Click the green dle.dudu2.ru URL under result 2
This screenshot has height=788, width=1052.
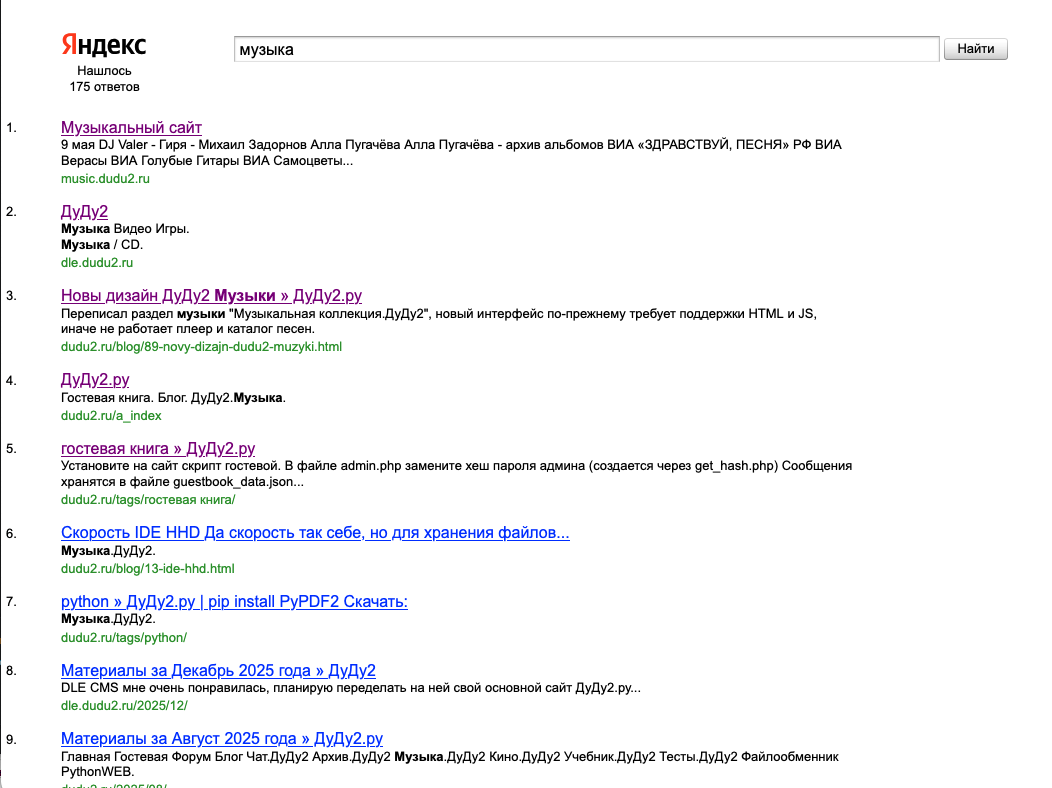(97, 263)
